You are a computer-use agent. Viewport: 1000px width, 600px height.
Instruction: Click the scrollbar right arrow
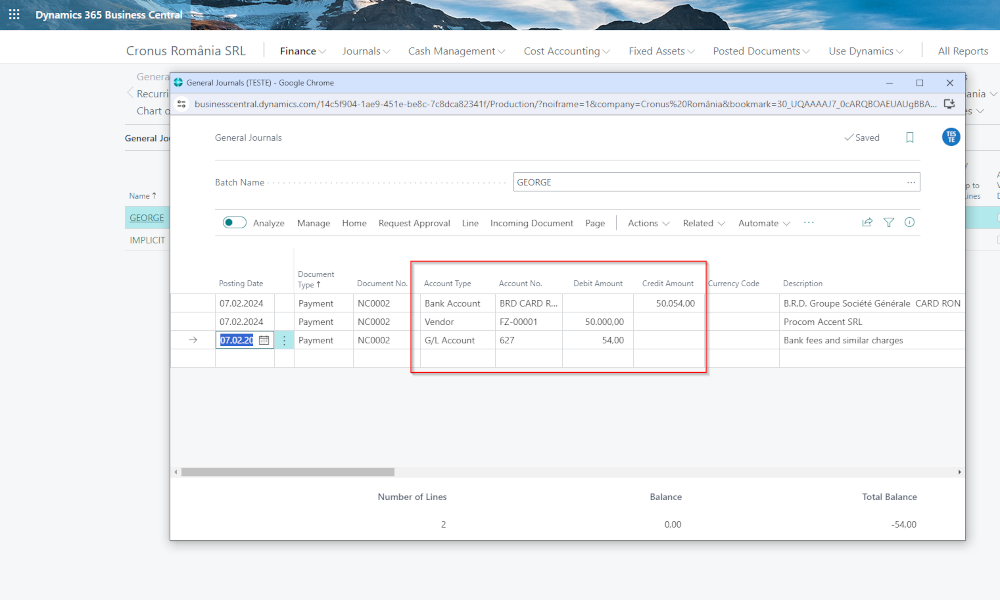tap(959, 472)
